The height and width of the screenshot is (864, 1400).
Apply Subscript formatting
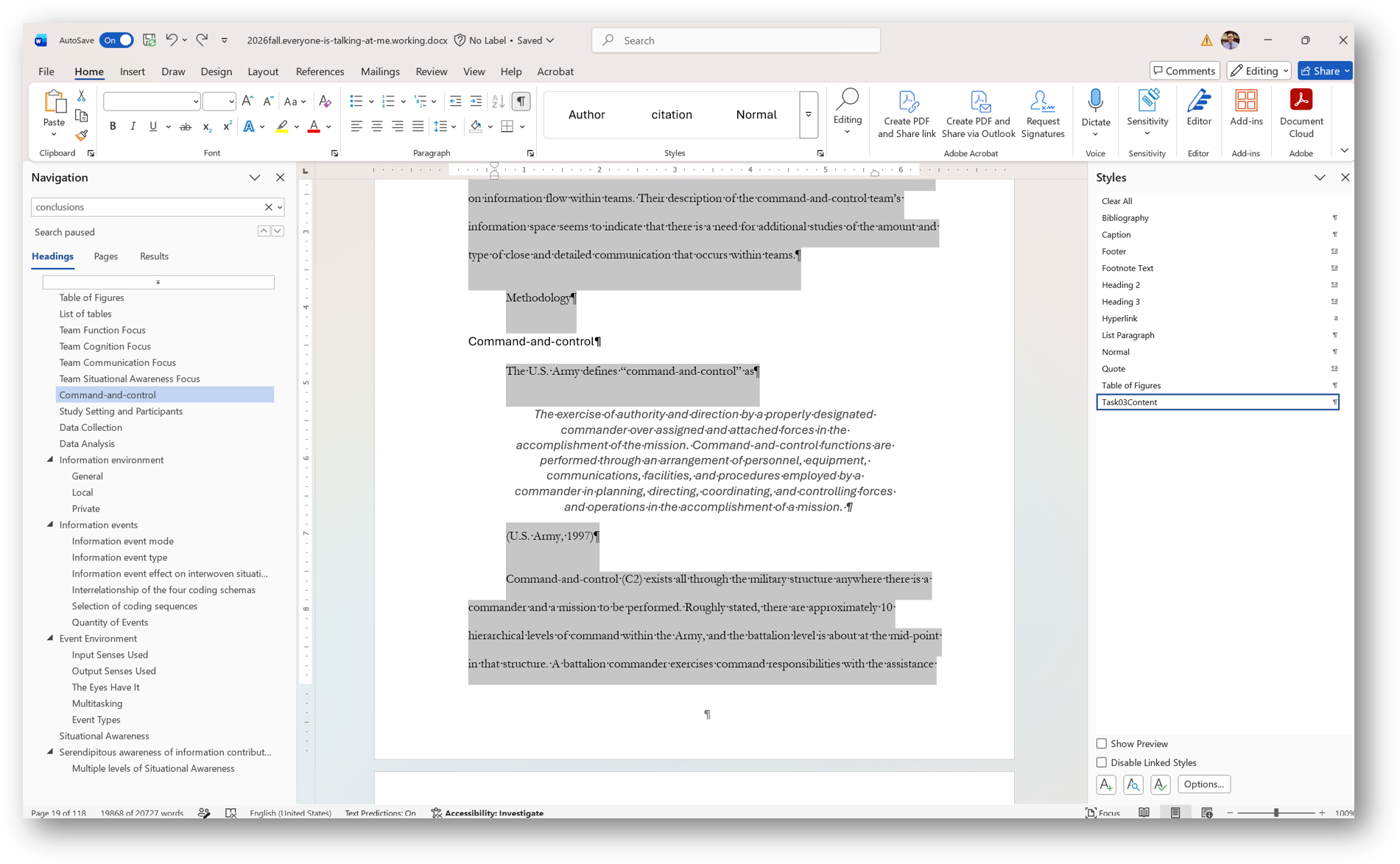tap(207, 127)
